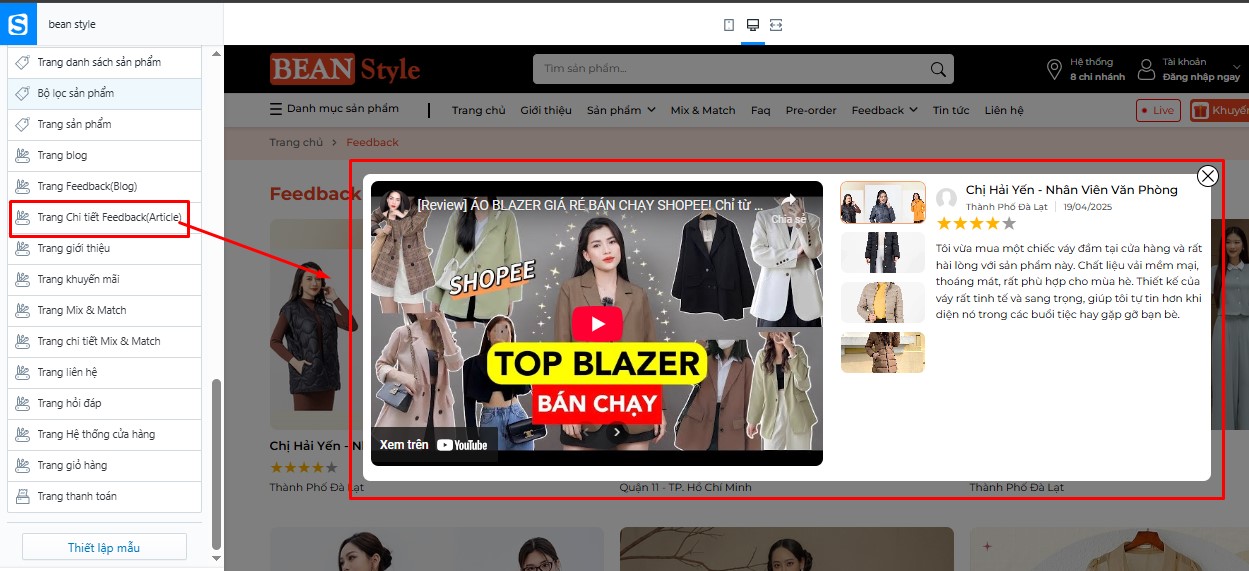The width and height of the screenshot is (1249, 571).
Task: Click the account user icon
Action: pos(1147,69)
